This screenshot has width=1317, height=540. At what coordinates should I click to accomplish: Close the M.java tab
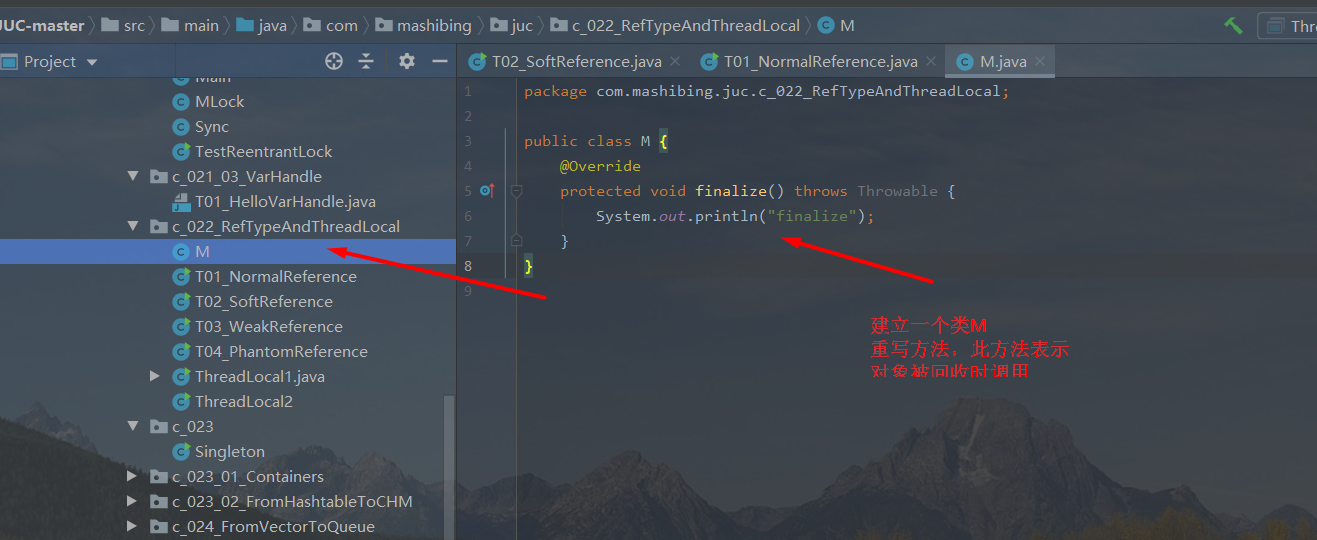tap(1041, 61)
